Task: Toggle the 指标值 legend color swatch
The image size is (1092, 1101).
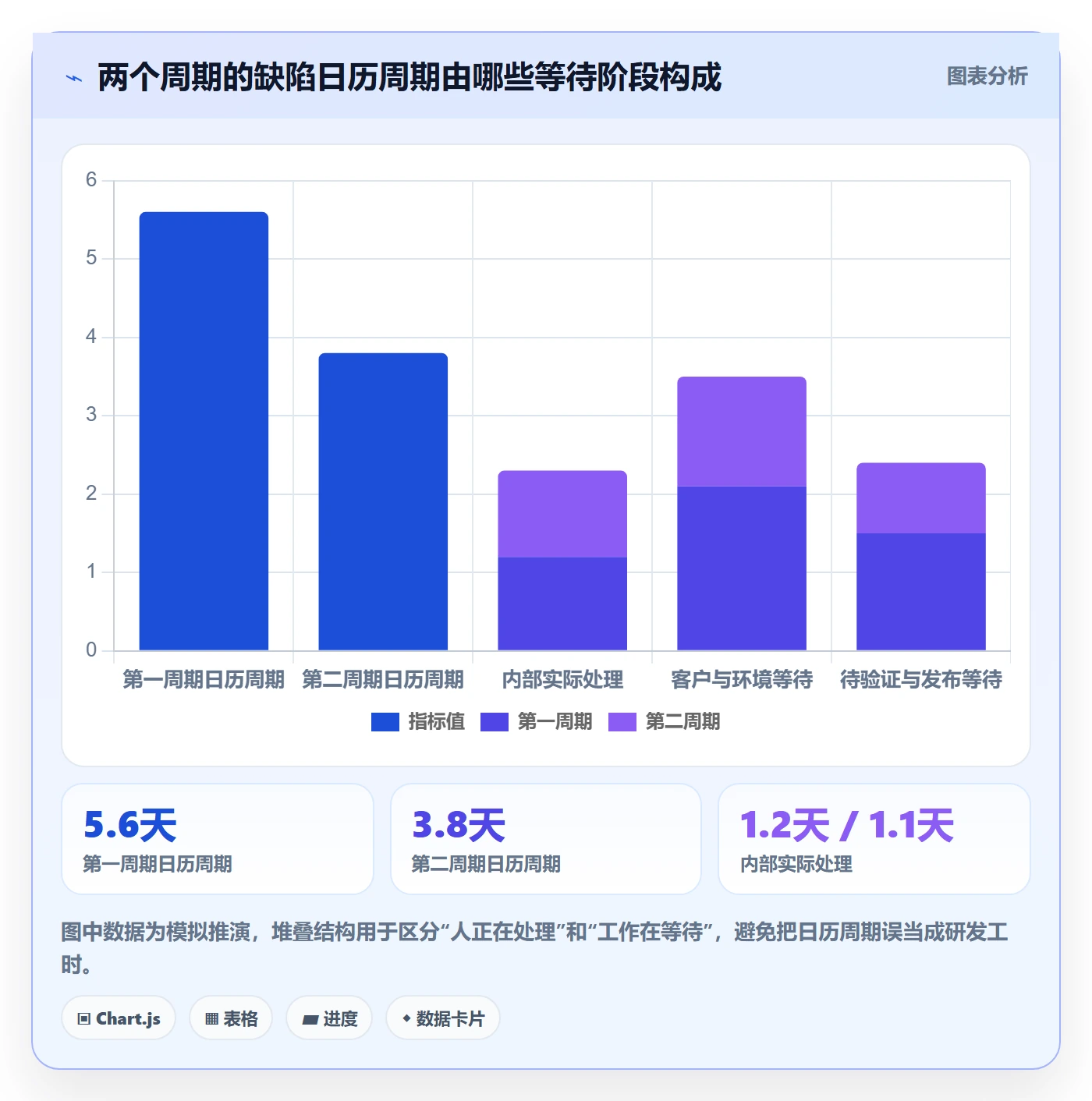Action: 385,722
